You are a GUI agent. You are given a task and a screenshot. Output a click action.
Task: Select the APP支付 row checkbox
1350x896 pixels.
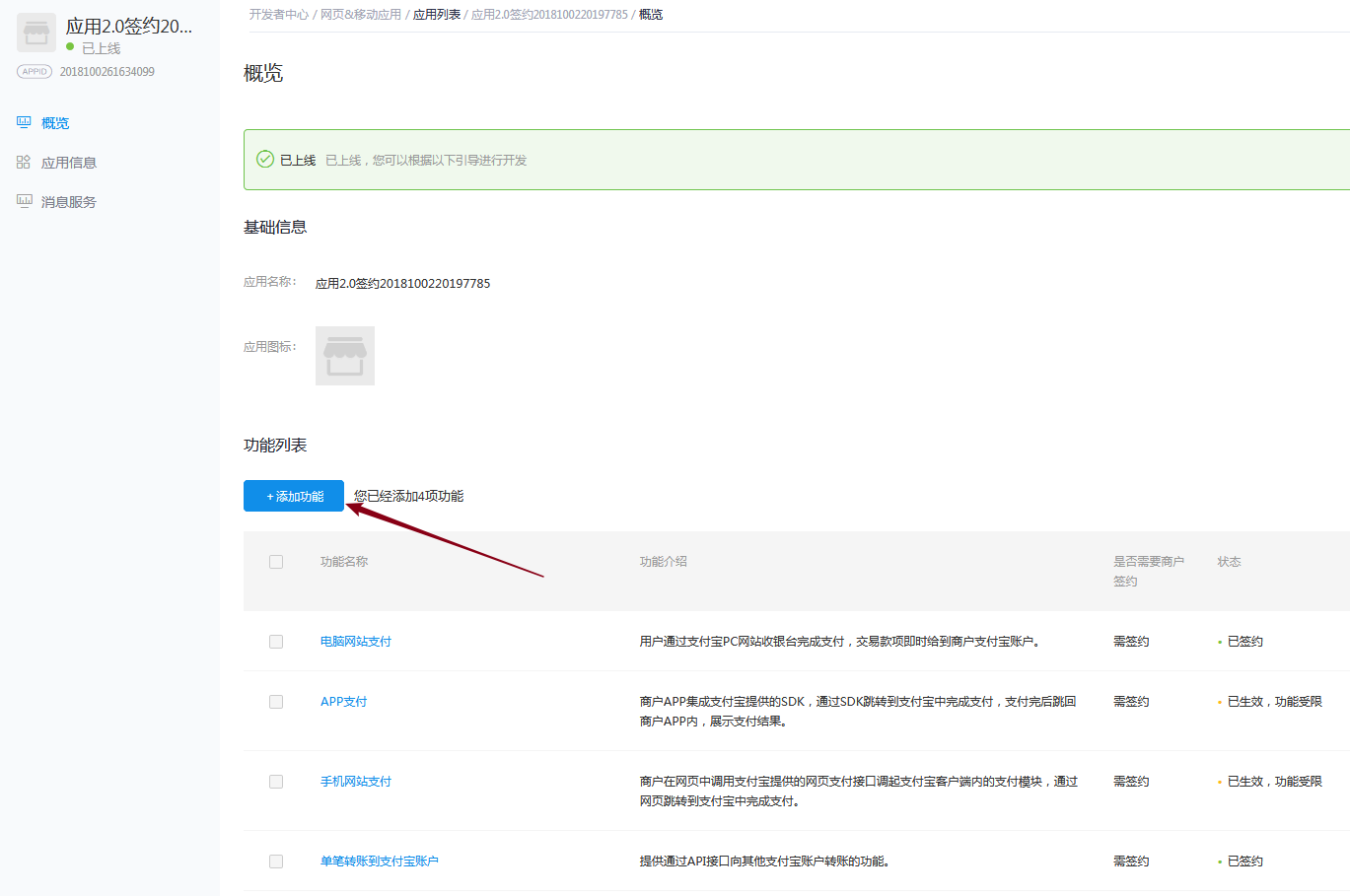point(276,702)
